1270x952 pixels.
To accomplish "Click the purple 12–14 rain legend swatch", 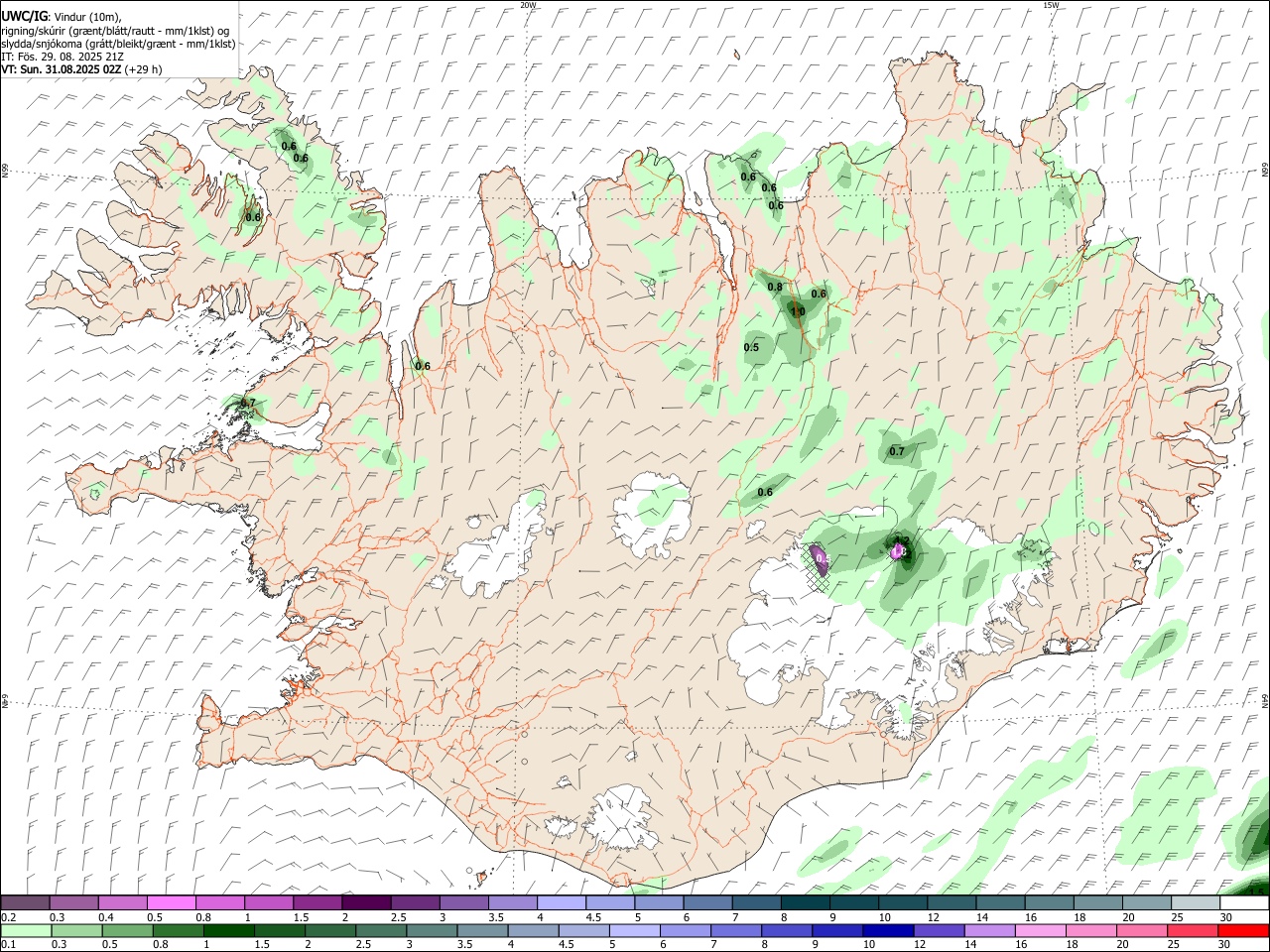I will pyautogui.click(x=938, y=930).
